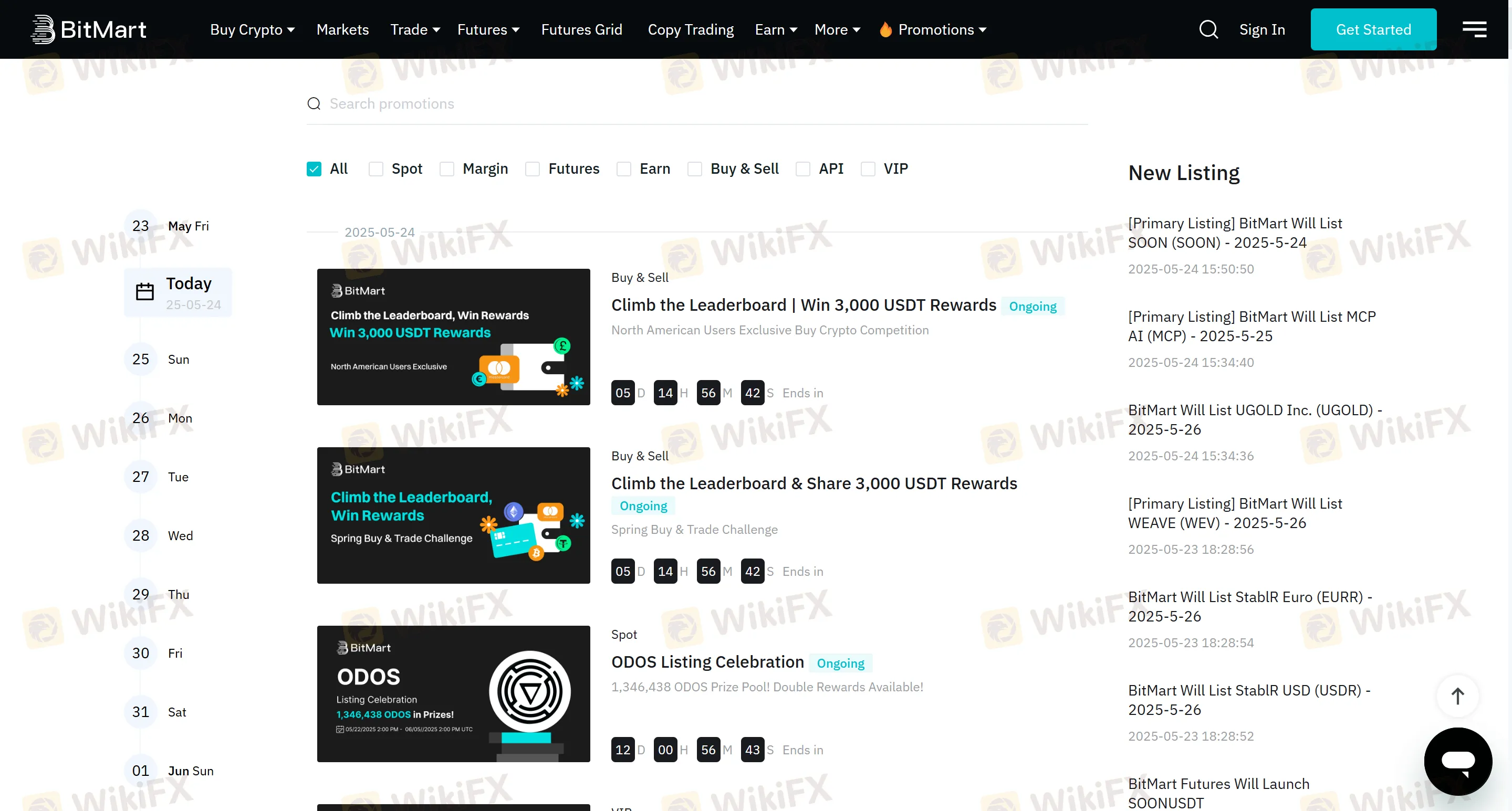This screenshot has width=1512, height=811.
Task: Open the search magnifier in header
Action: click(x=1208, y=29)
